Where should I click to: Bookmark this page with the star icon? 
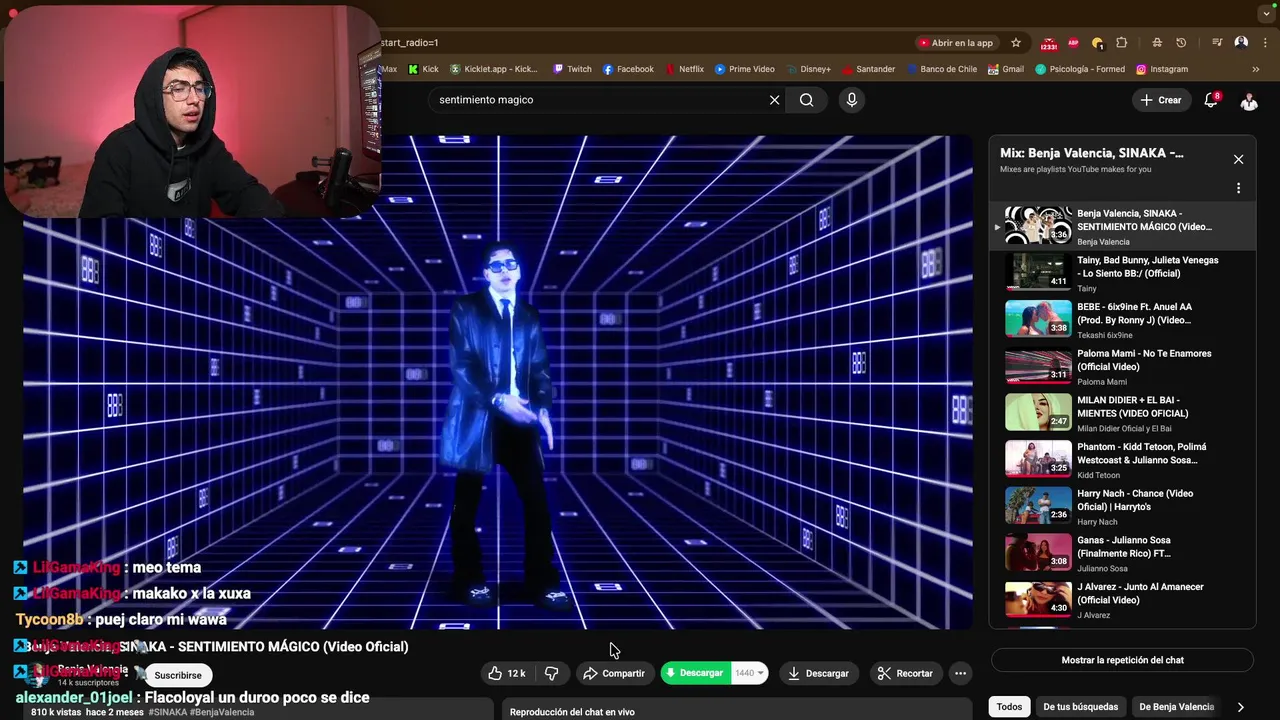(1016, 43)
